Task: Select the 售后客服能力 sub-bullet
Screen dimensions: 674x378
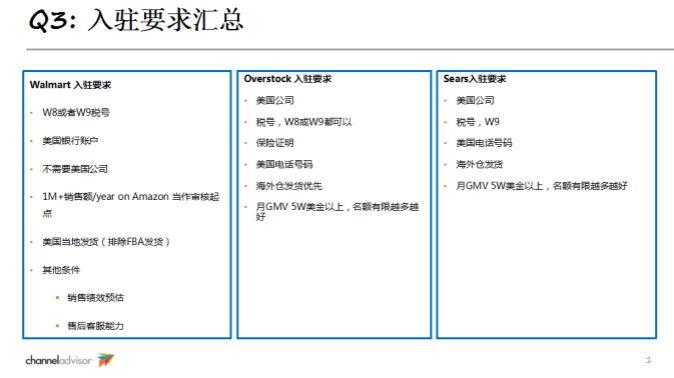Action: pyautogui.click(x=95, y=326)
